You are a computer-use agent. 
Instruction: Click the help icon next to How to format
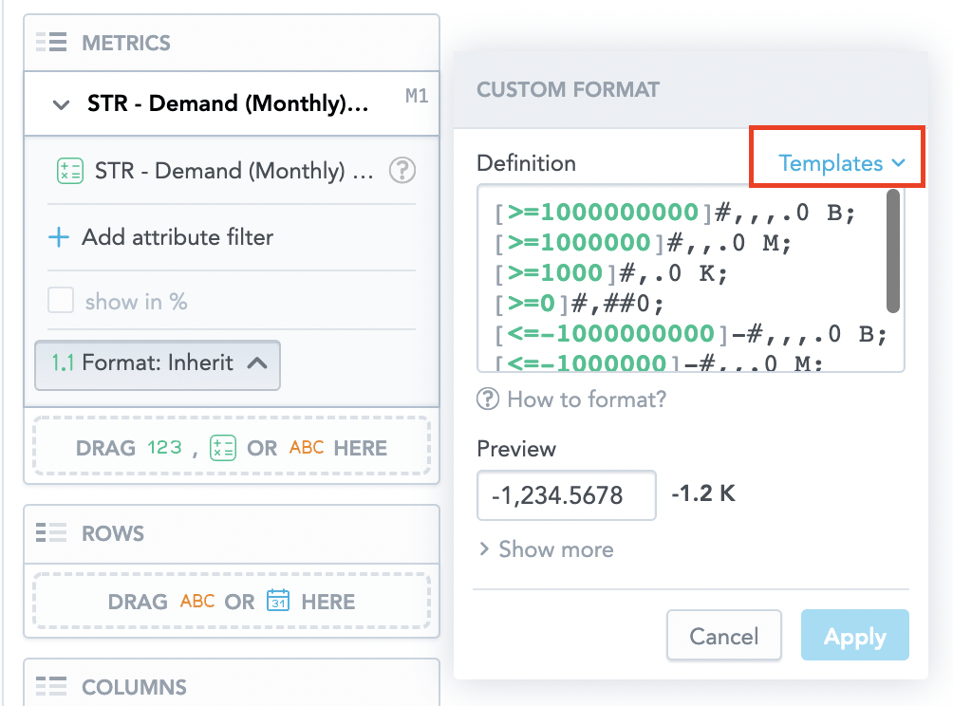pos(487,399)
